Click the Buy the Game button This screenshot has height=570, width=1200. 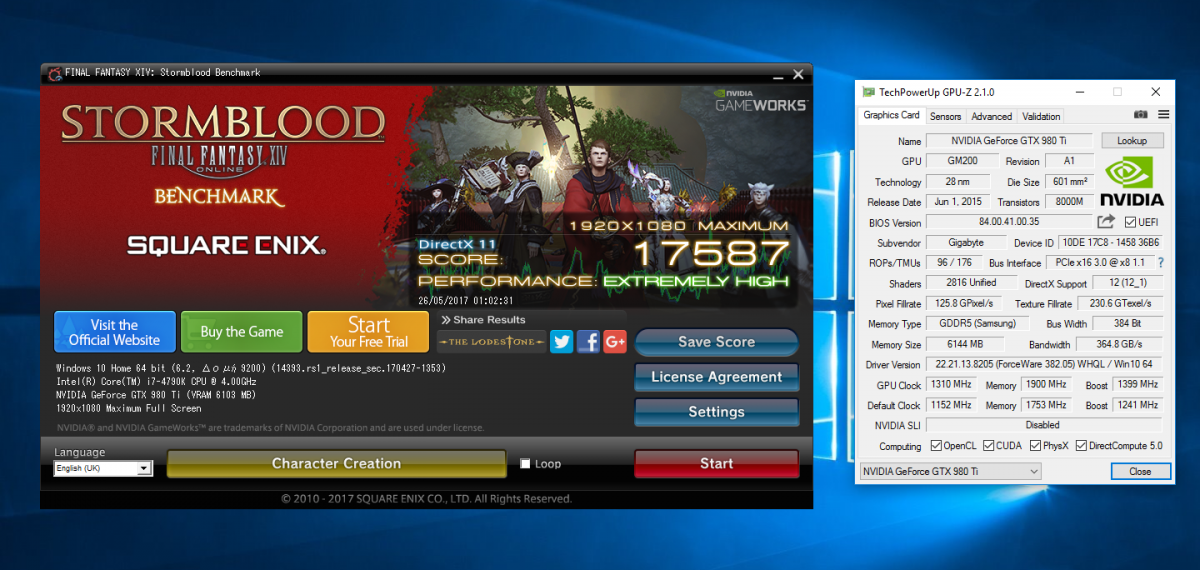241,332
